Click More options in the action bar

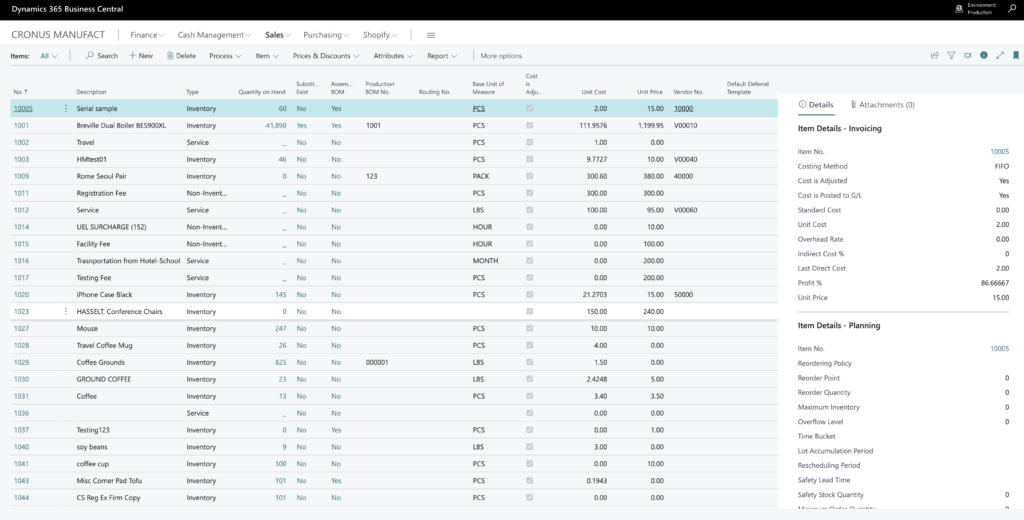501,56
